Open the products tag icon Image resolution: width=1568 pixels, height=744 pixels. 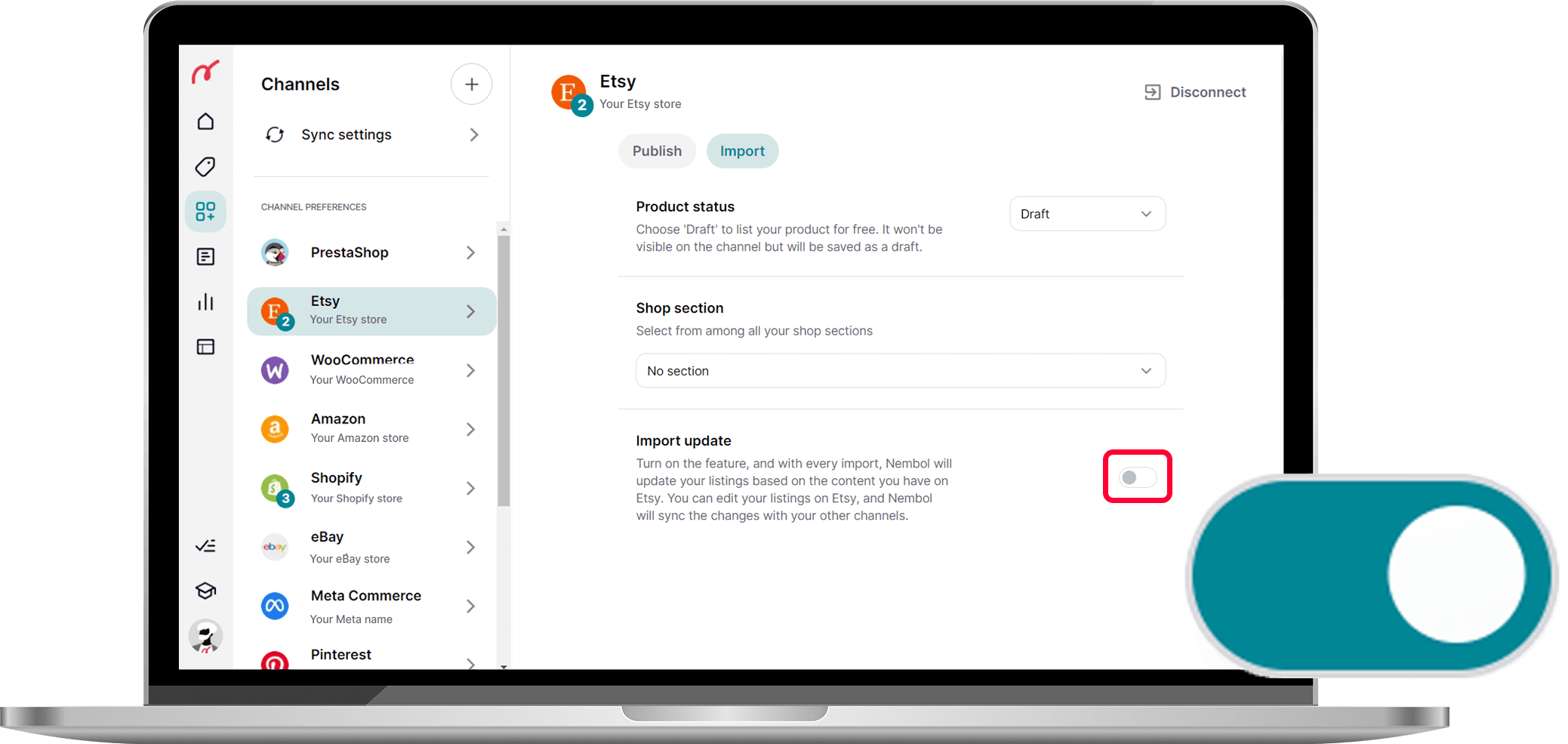click(205, 167)
